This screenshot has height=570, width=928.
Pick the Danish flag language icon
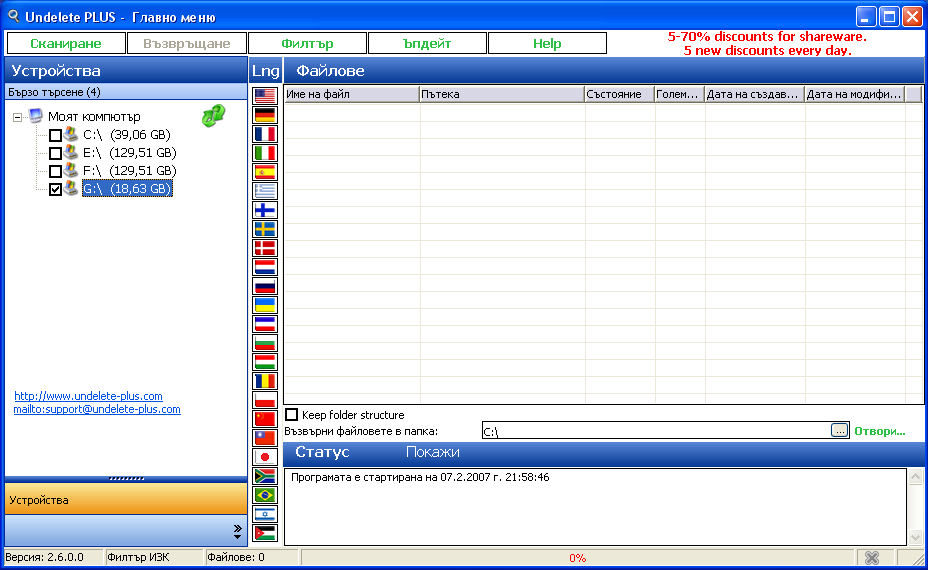[x=265, y=247]
